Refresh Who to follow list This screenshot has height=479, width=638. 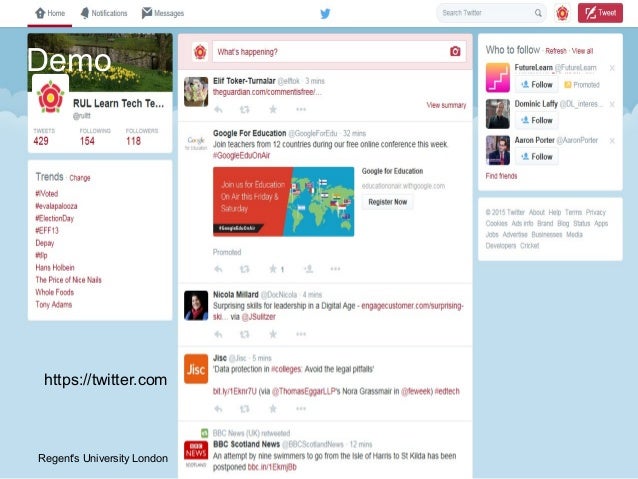point(556,51)
